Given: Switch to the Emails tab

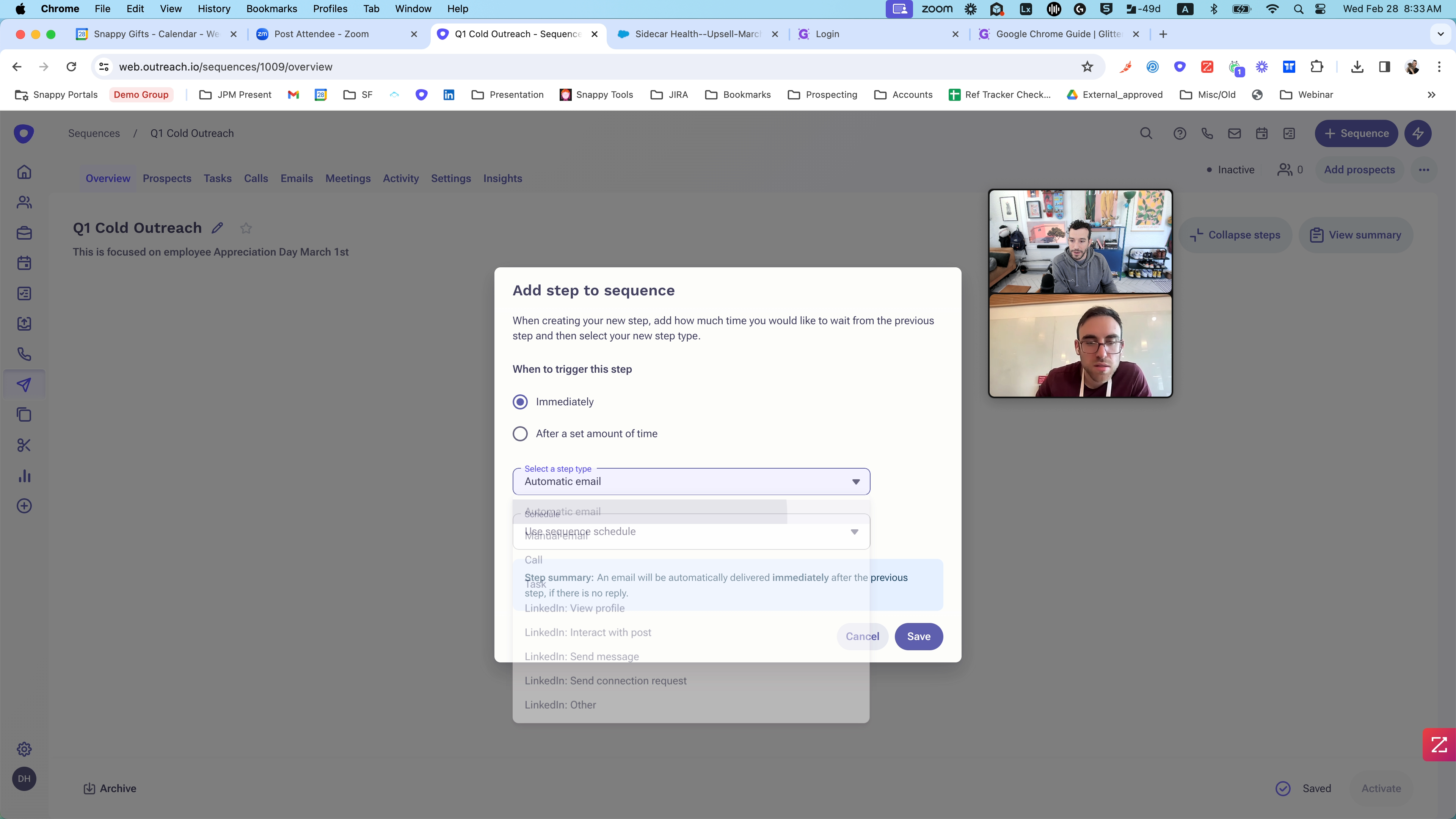Looking at the screenshot, I should (x=297, y=179).
